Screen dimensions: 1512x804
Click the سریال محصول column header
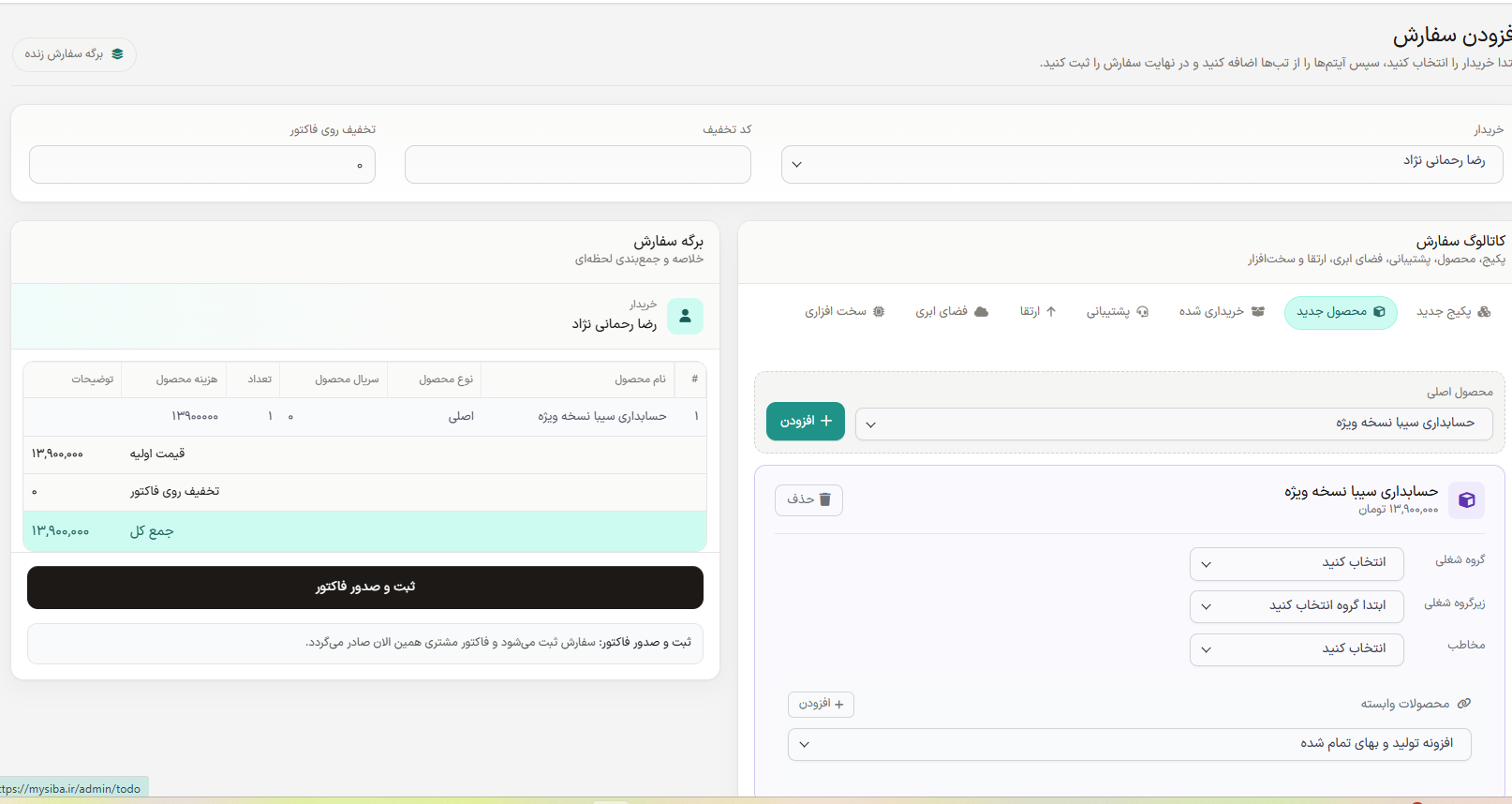coord(347,380)
